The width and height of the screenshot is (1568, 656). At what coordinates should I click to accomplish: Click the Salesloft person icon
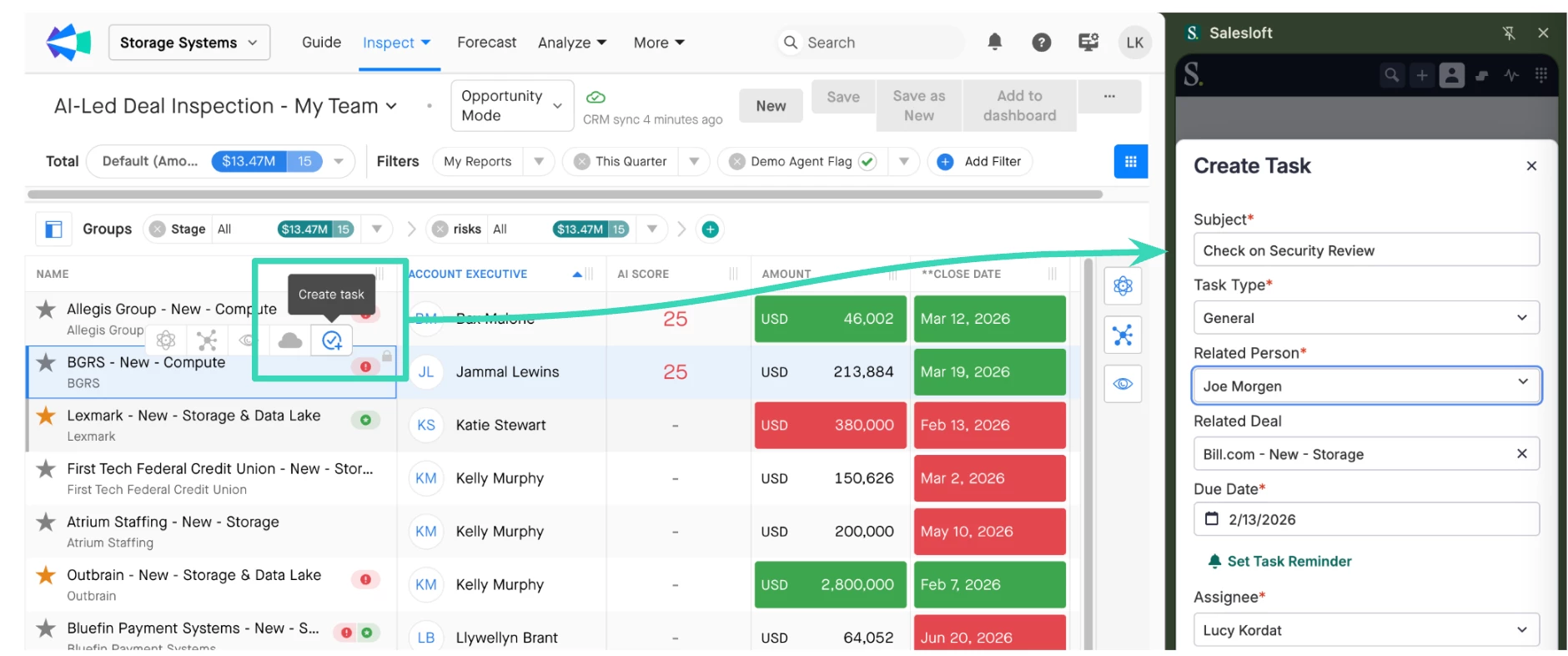(1452, 75)
